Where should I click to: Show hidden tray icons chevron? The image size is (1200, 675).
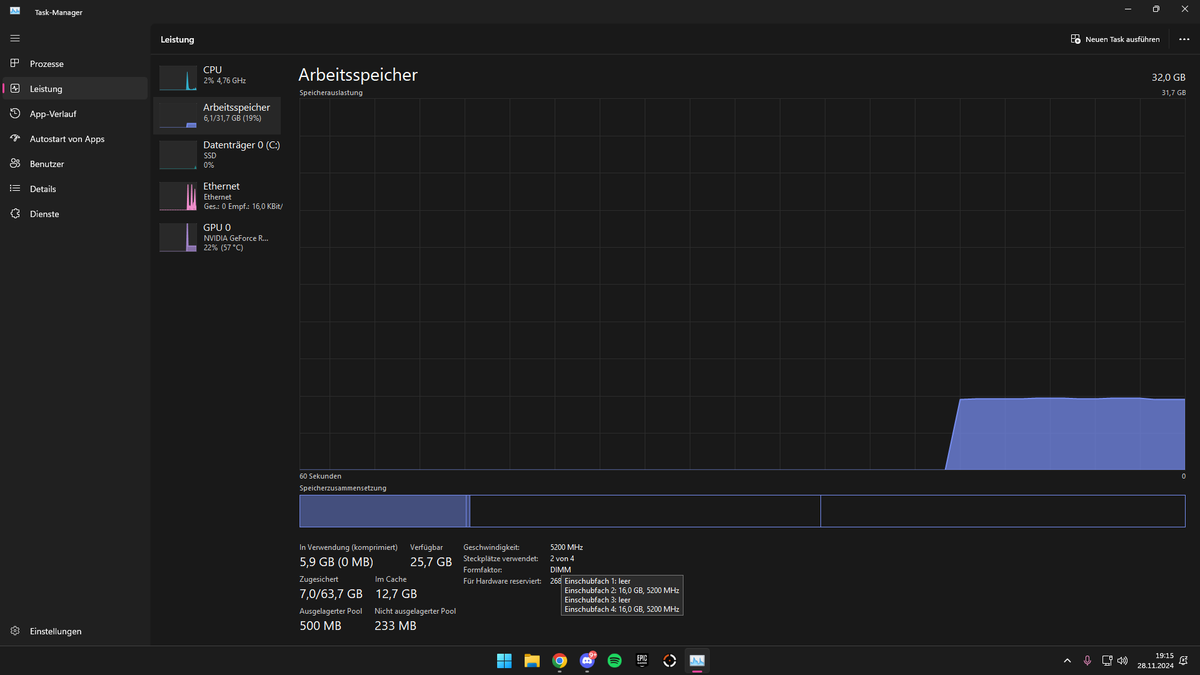(1066, 661)
